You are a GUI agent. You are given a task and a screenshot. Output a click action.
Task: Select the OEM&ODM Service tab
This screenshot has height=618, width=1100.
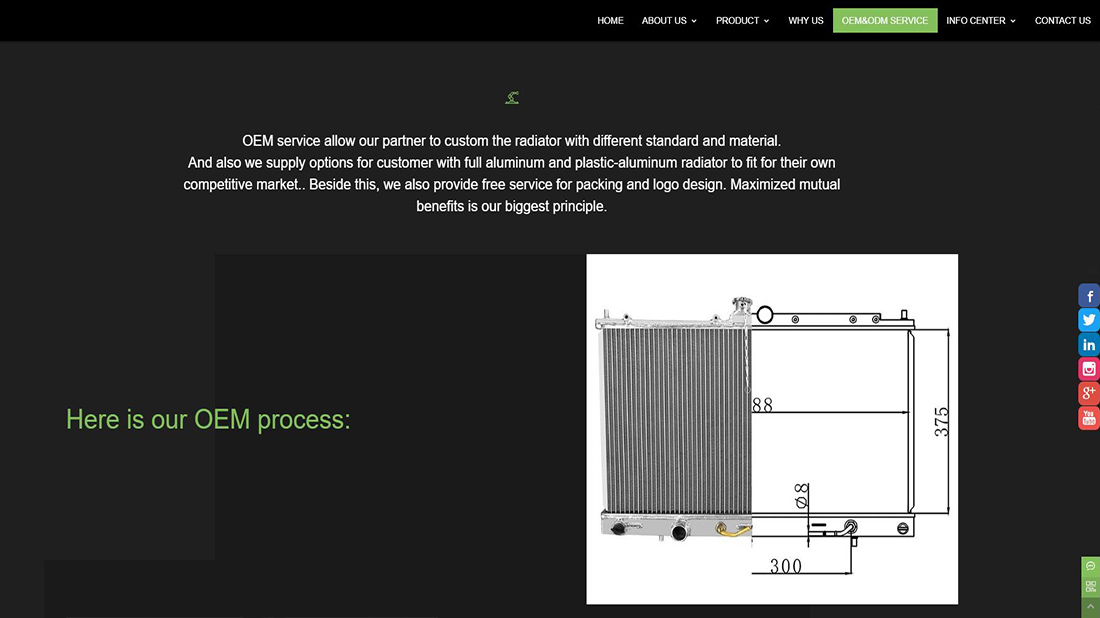click(x=885, y=21)
